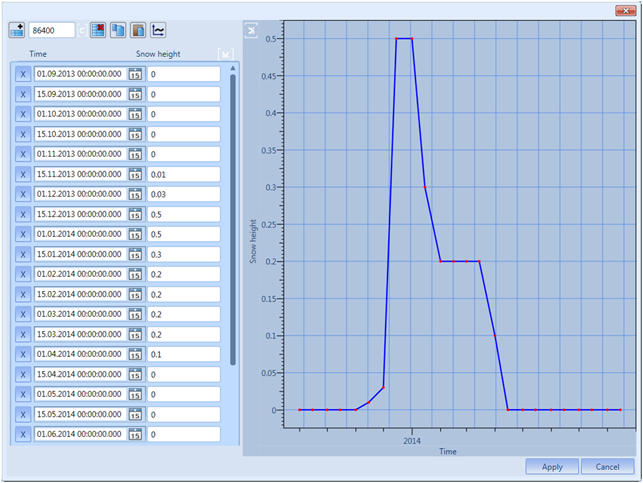Open calendar for 15.12.2013 row

pos(135,214)
